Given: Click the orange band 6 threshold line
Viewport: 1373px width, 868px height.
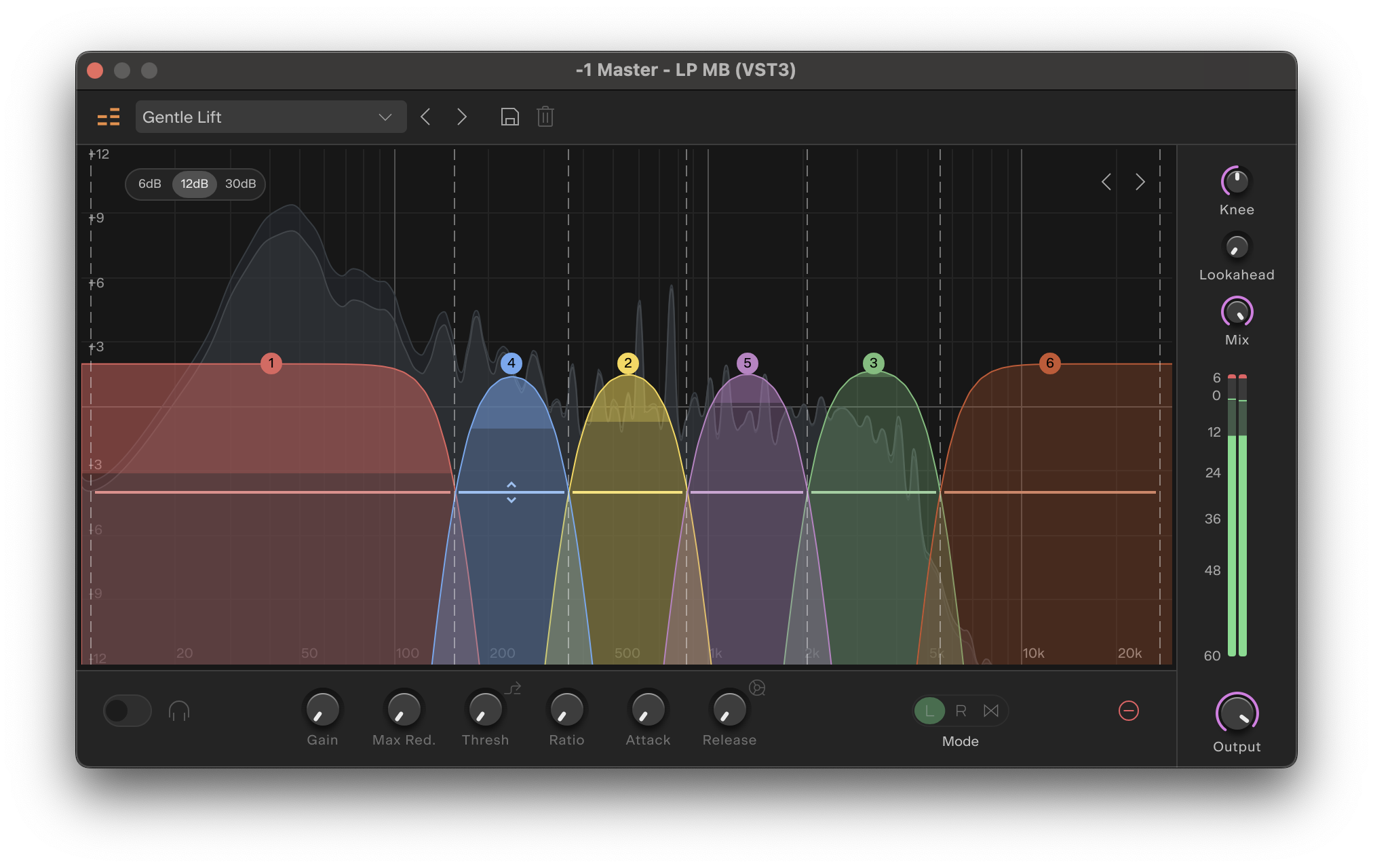Looking at the screenshot, I should (x=1050, y=492).
